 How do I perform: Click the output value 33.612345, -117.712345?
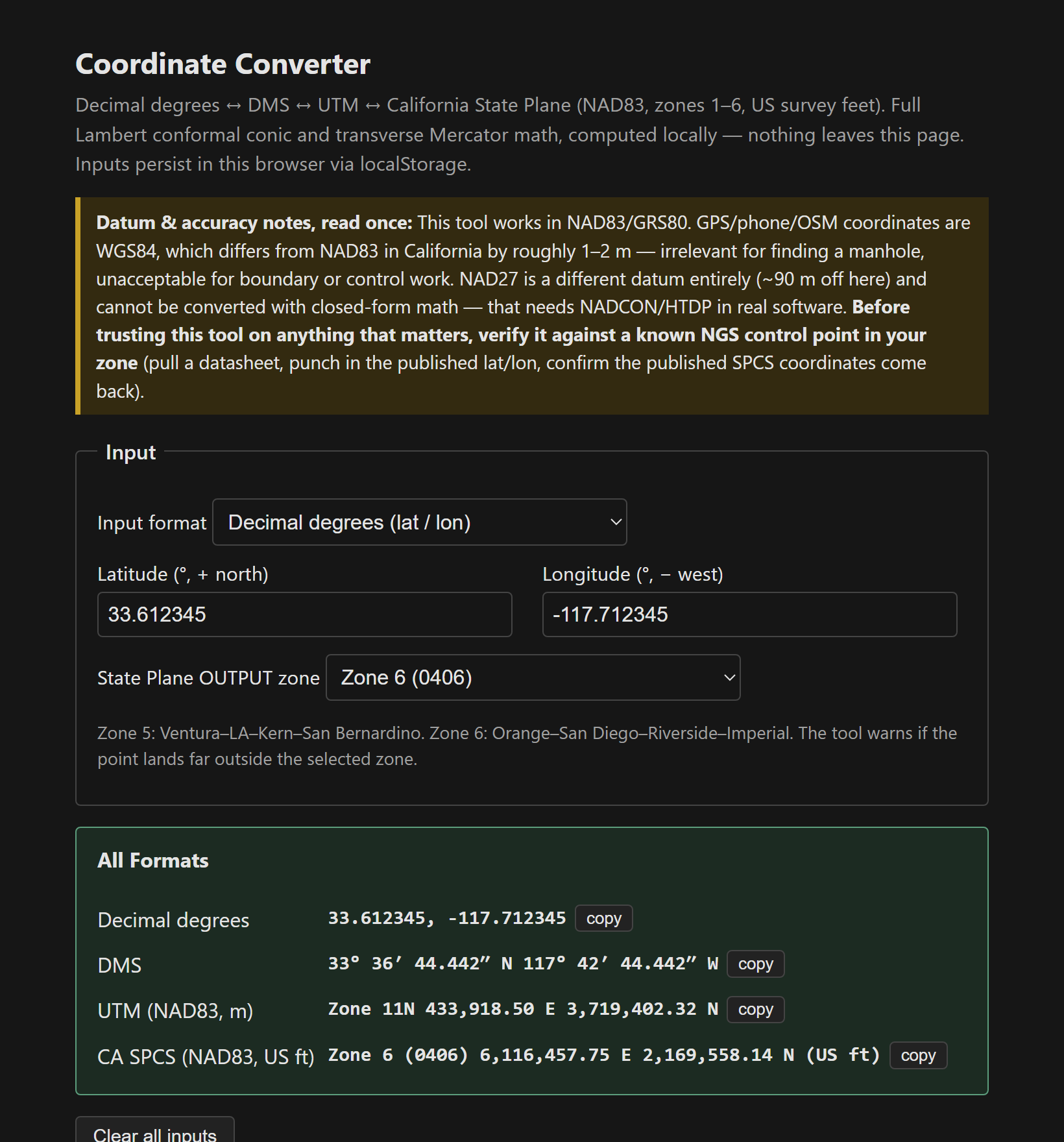click(447, 918)
